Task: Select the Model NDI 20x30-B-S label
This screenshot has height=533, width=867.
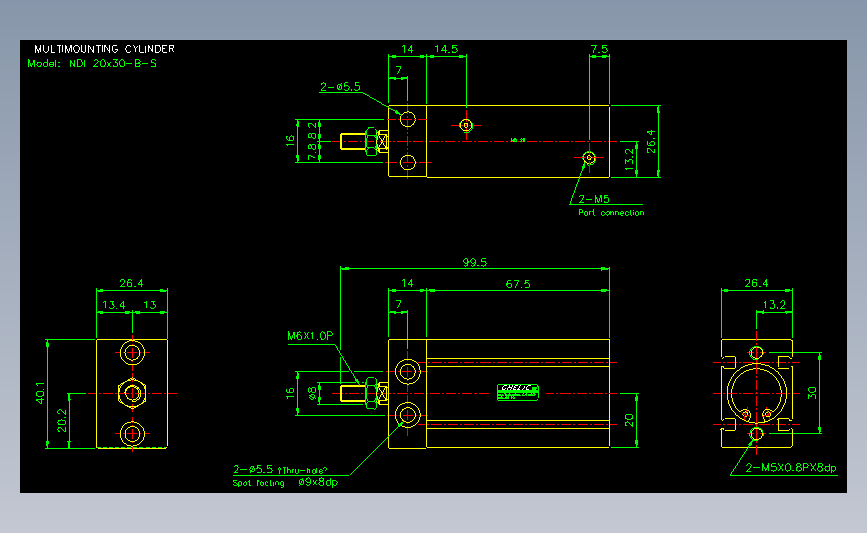Action: pos(92,64)
